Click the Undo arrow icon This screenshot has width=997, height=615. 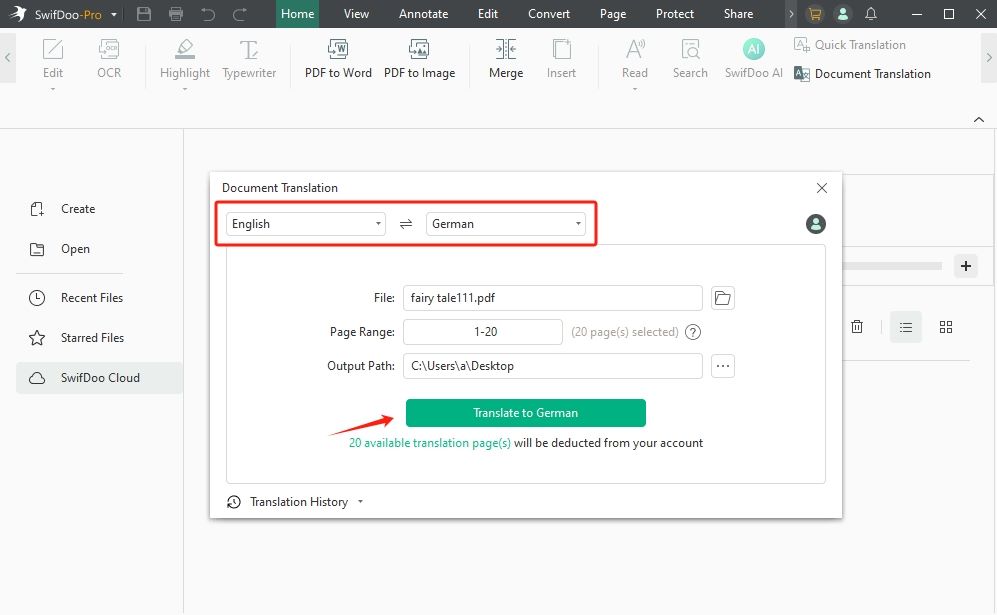[x=208, y=14]
